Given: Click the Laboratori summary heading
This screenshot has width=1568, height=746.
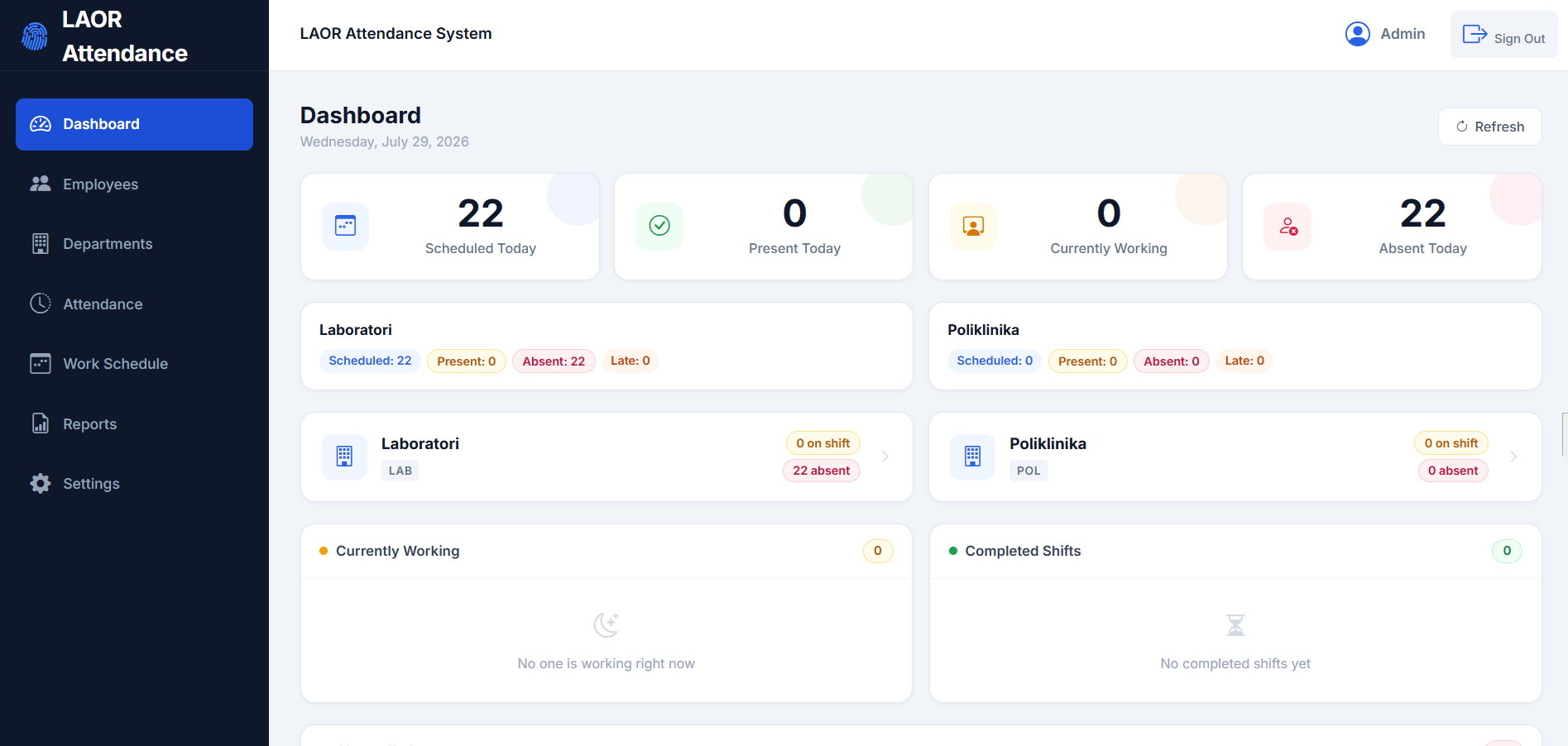Looking at the screenshot, I should (356, 330).
